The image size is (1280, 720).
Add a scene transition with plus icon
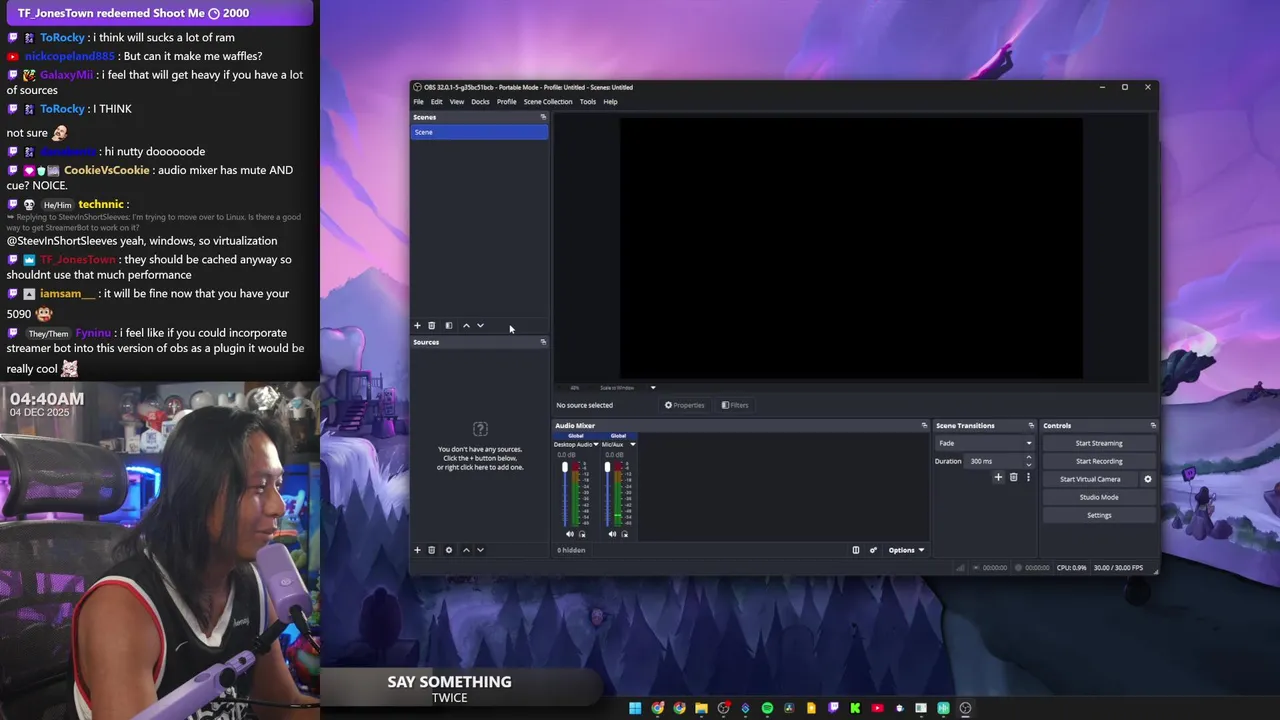coord(998,478)
